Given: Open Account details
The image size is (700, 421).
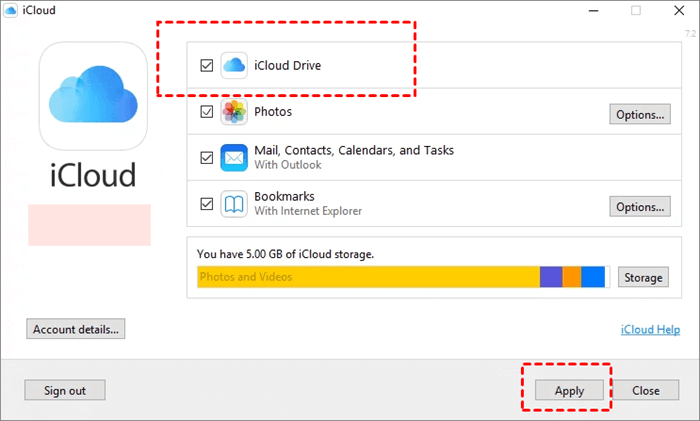Looking at the screenshot, I should [76, 328].
